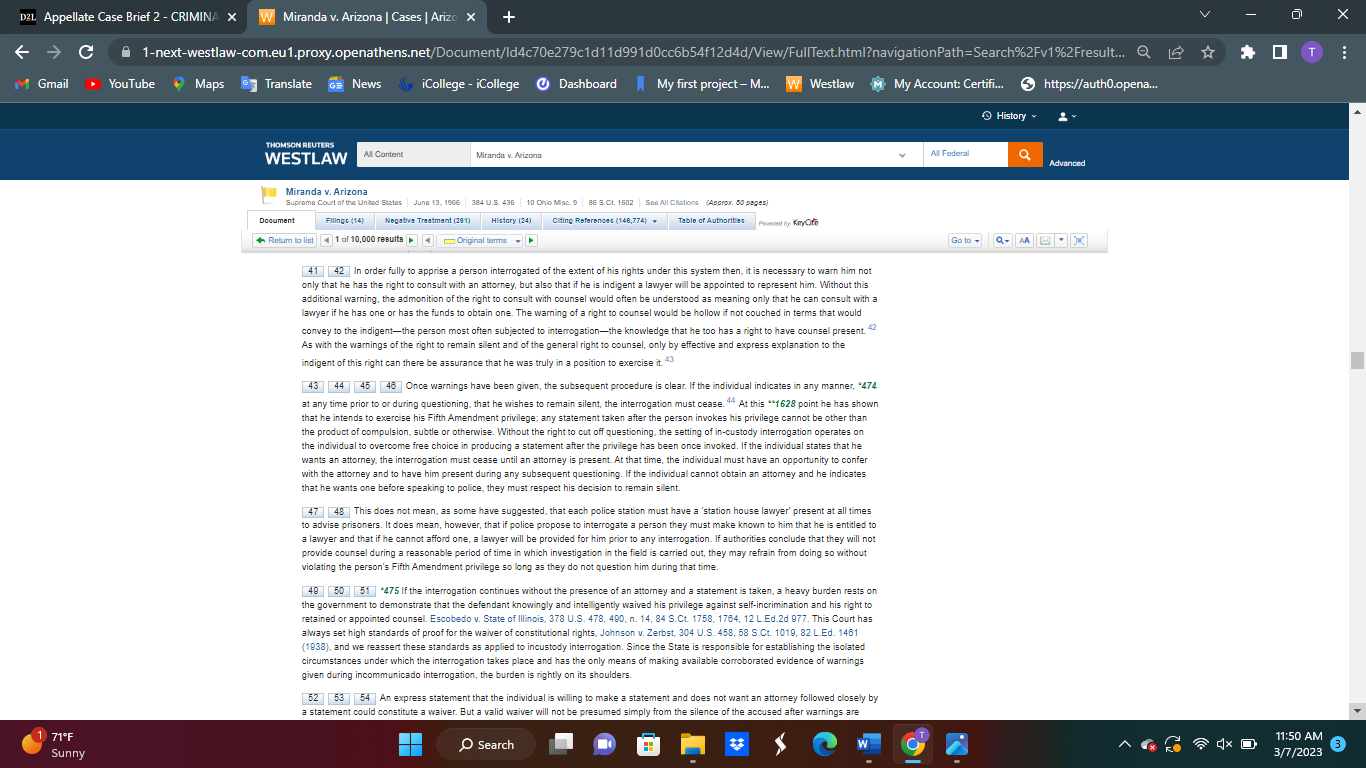Click the AA font size icon
The height and width of the screenshot is (768, 1366).
tap(1024, 240)
